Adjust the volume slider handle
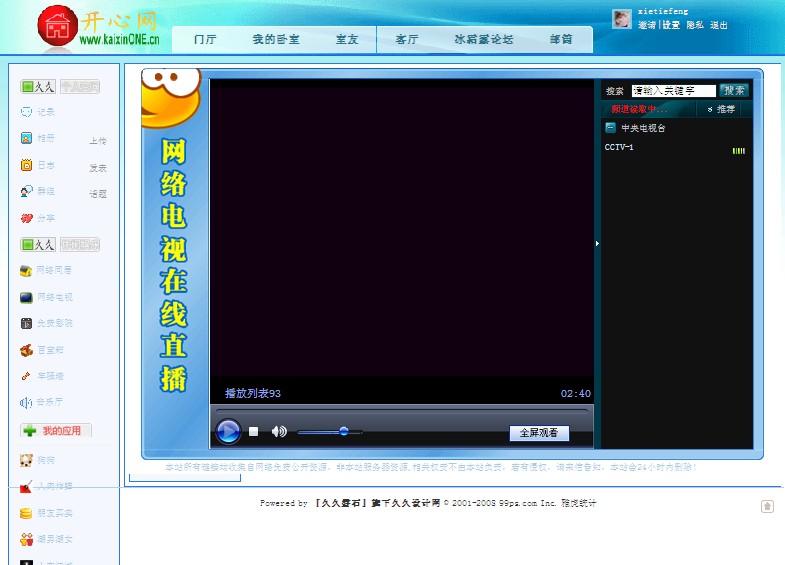 tap(343, 431)
